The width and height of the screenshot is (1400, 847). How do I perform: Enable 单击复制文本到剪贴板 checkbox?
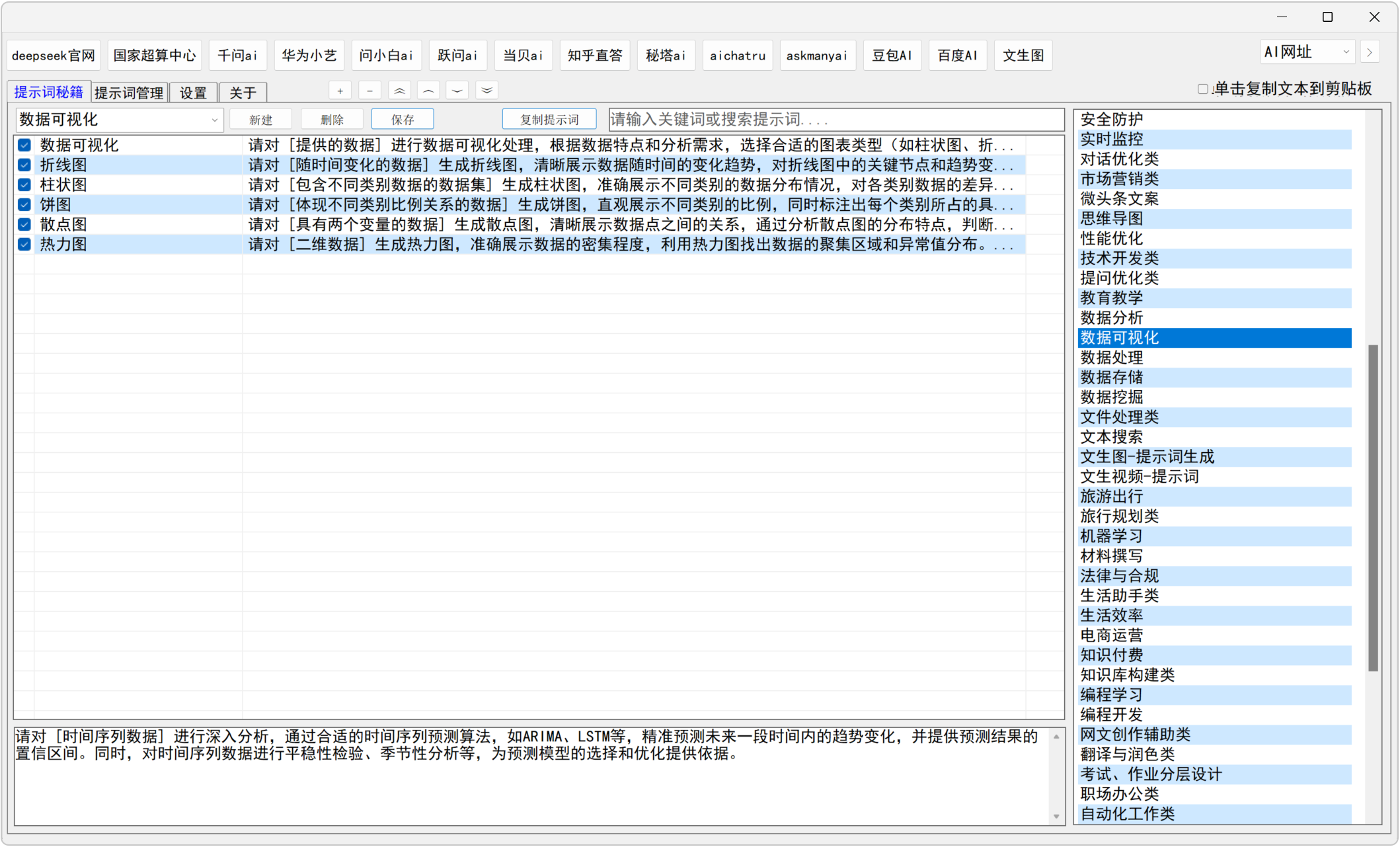pyautogui.click(x=1203, y=89)
